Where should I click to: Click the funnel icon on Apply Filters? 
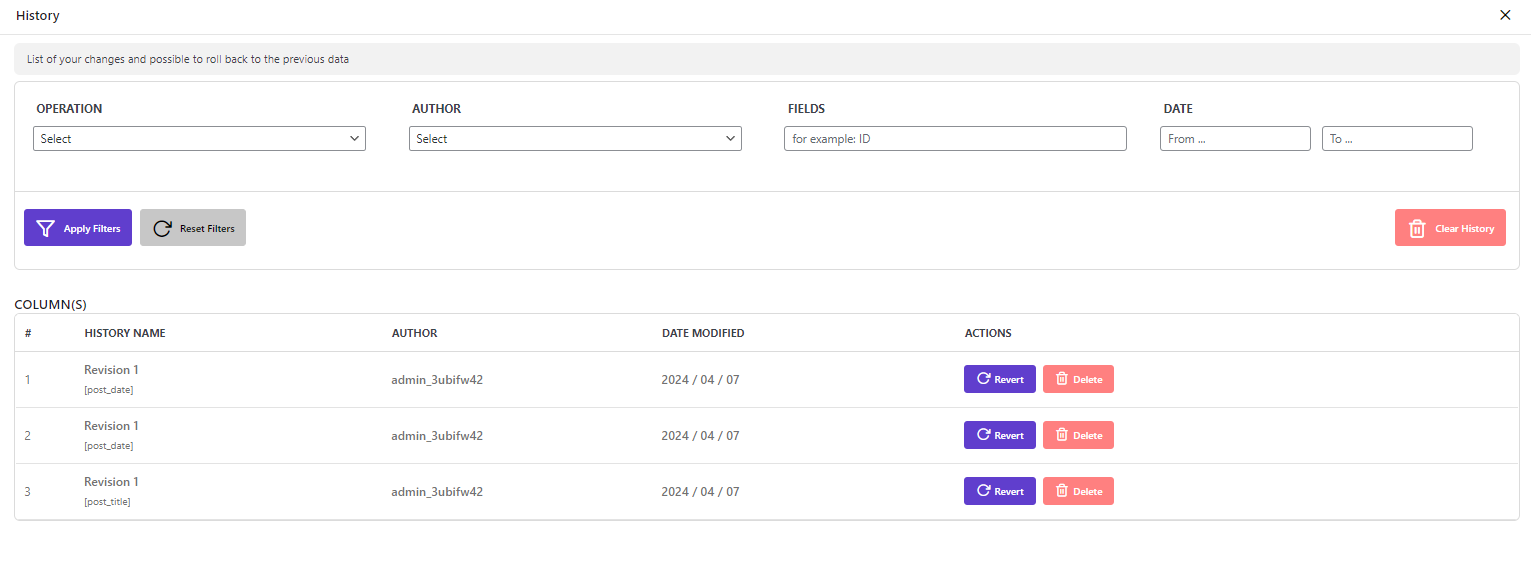click(45, 228)
